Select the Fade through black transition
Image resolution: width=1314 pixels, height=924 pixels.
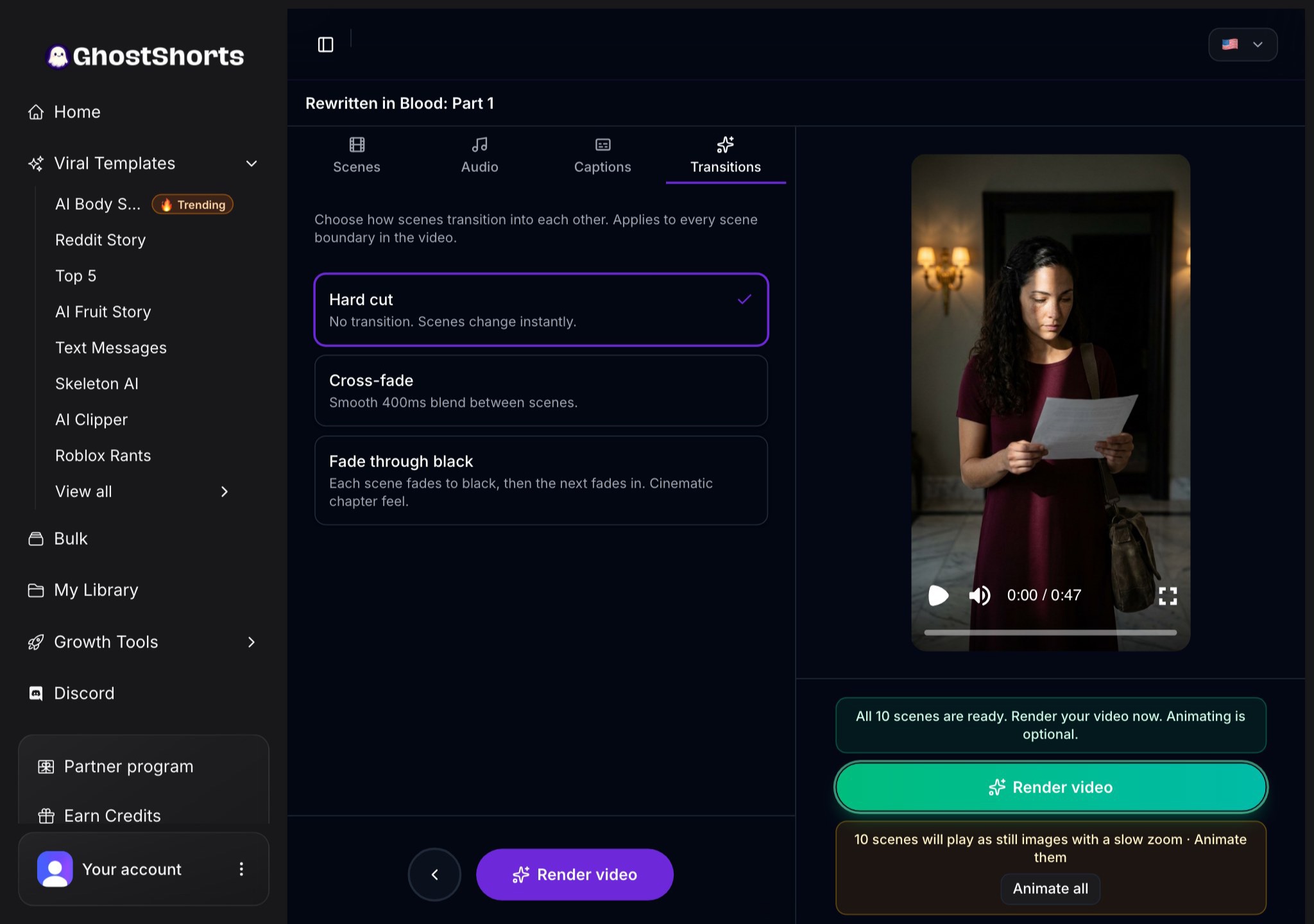(541, 481)
